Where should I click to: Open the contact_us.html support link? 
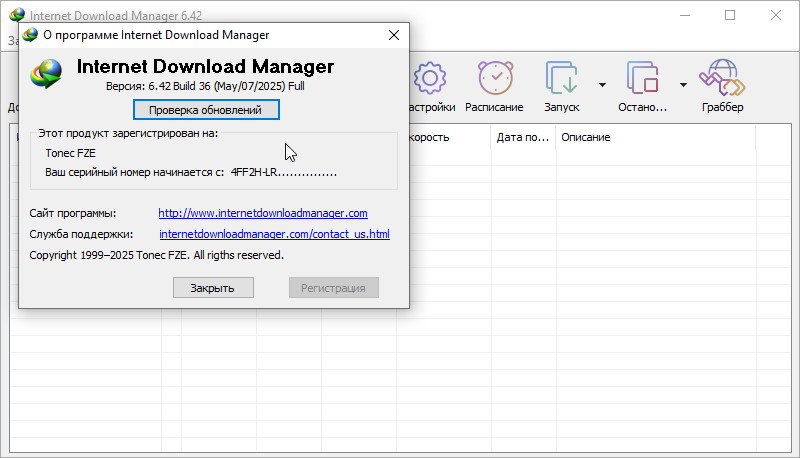274,234
